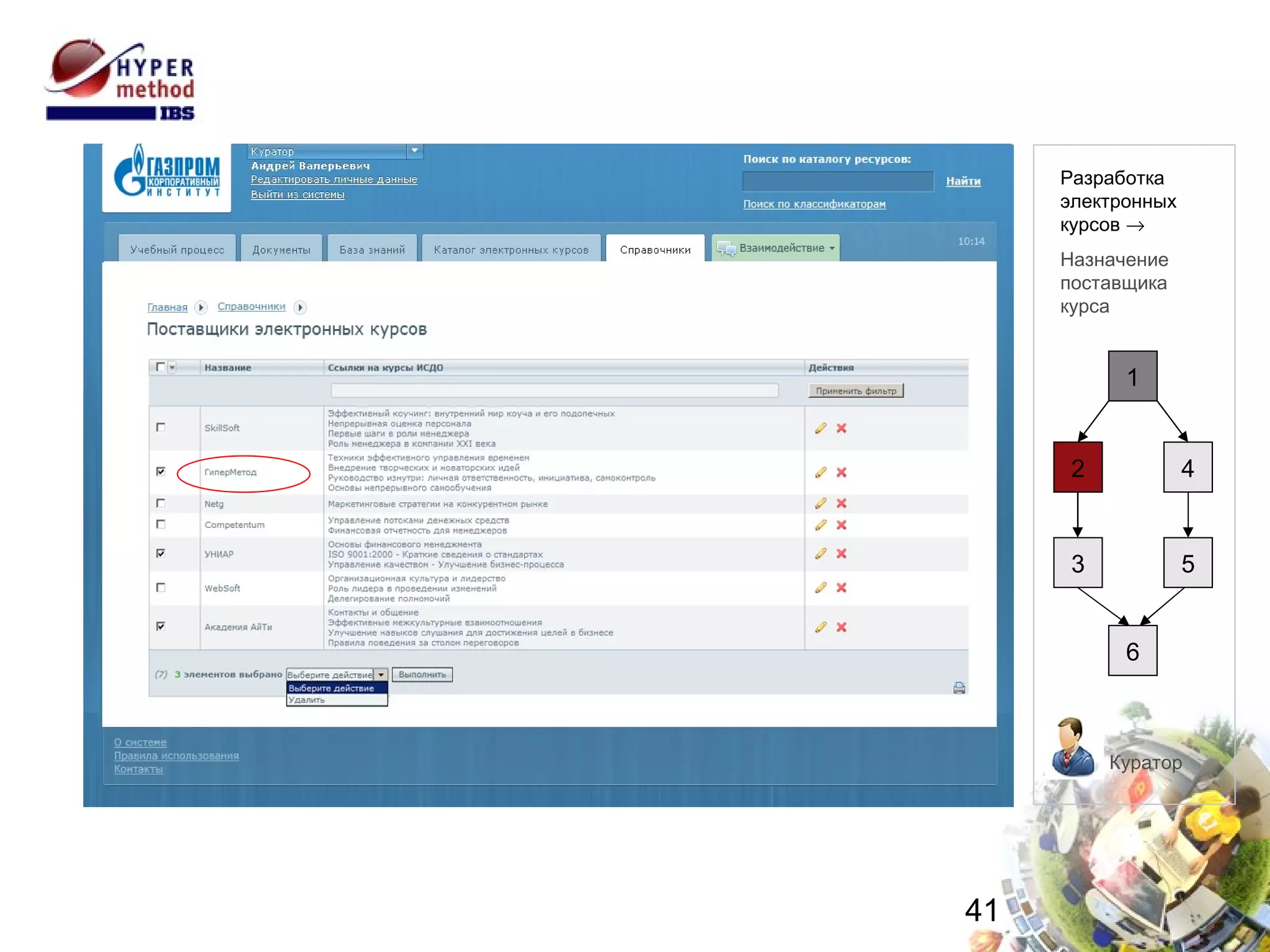Click Выйти из системы link

298,195
